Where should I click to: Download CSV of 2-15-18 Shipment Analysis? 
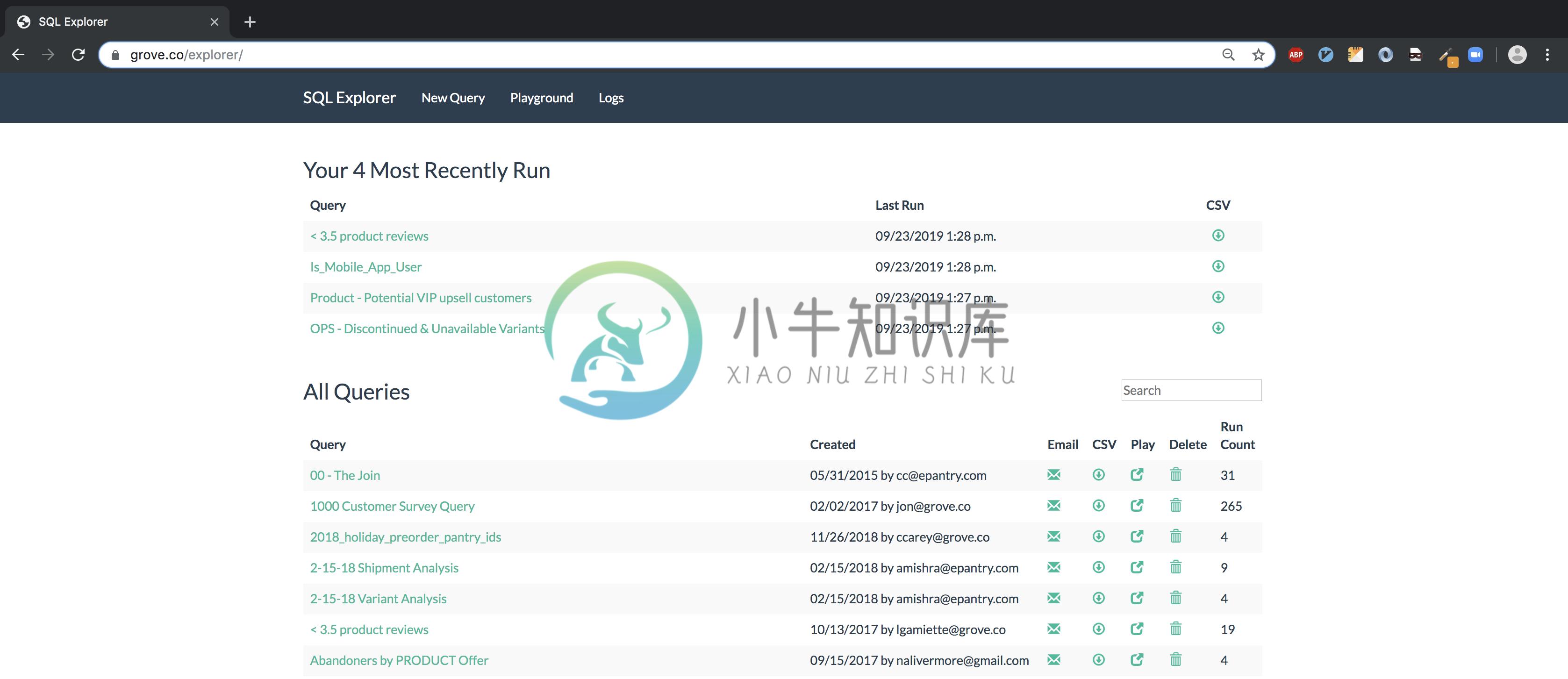point(1099,567)
